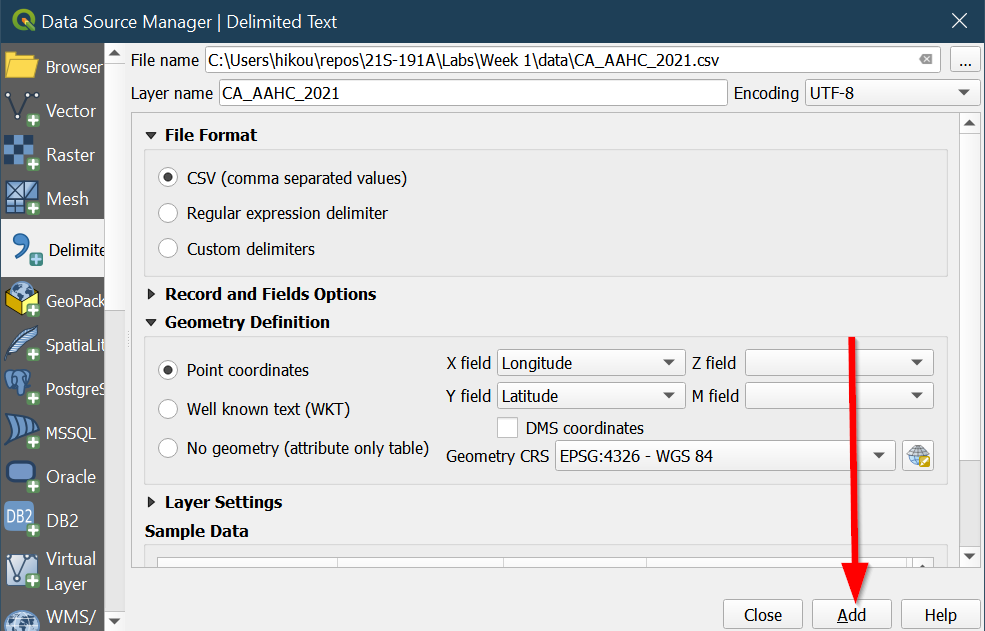Select the Raster source icon

tap(22, 155)
